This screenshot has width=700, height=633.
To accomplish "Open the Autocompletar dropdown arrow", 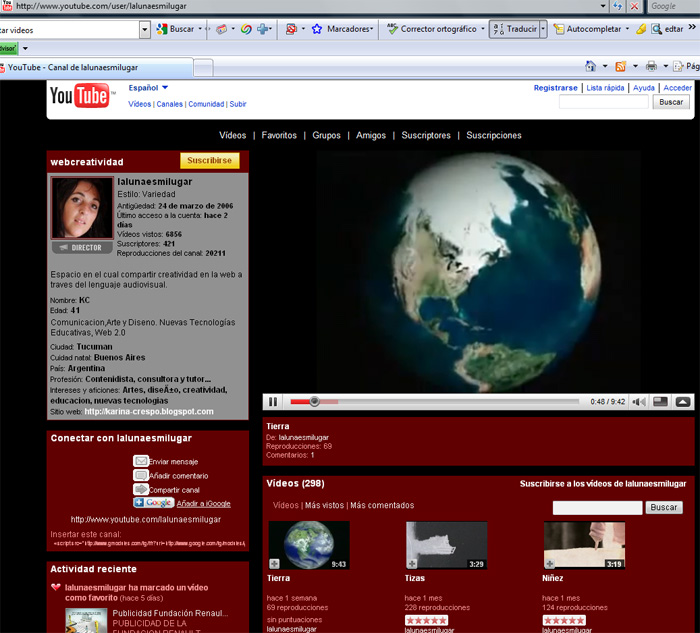I will click(x=627, y=29).
